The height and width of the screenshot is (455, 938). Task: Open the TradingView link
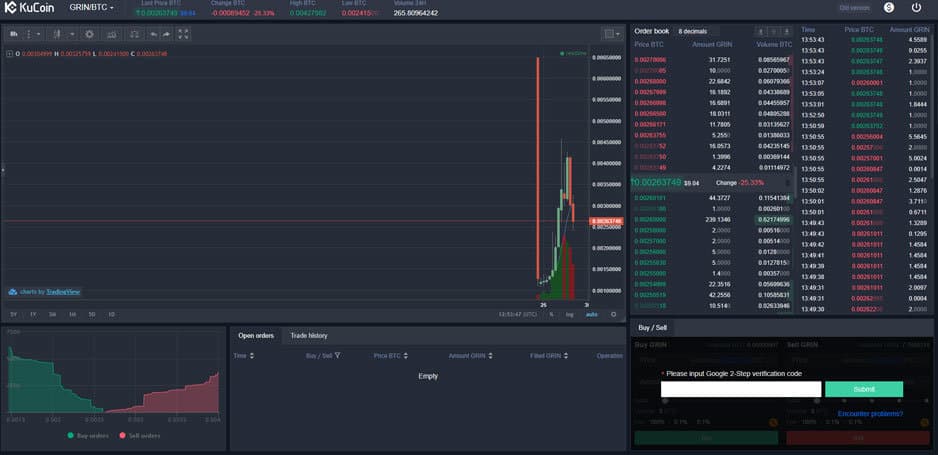[63, 292]
